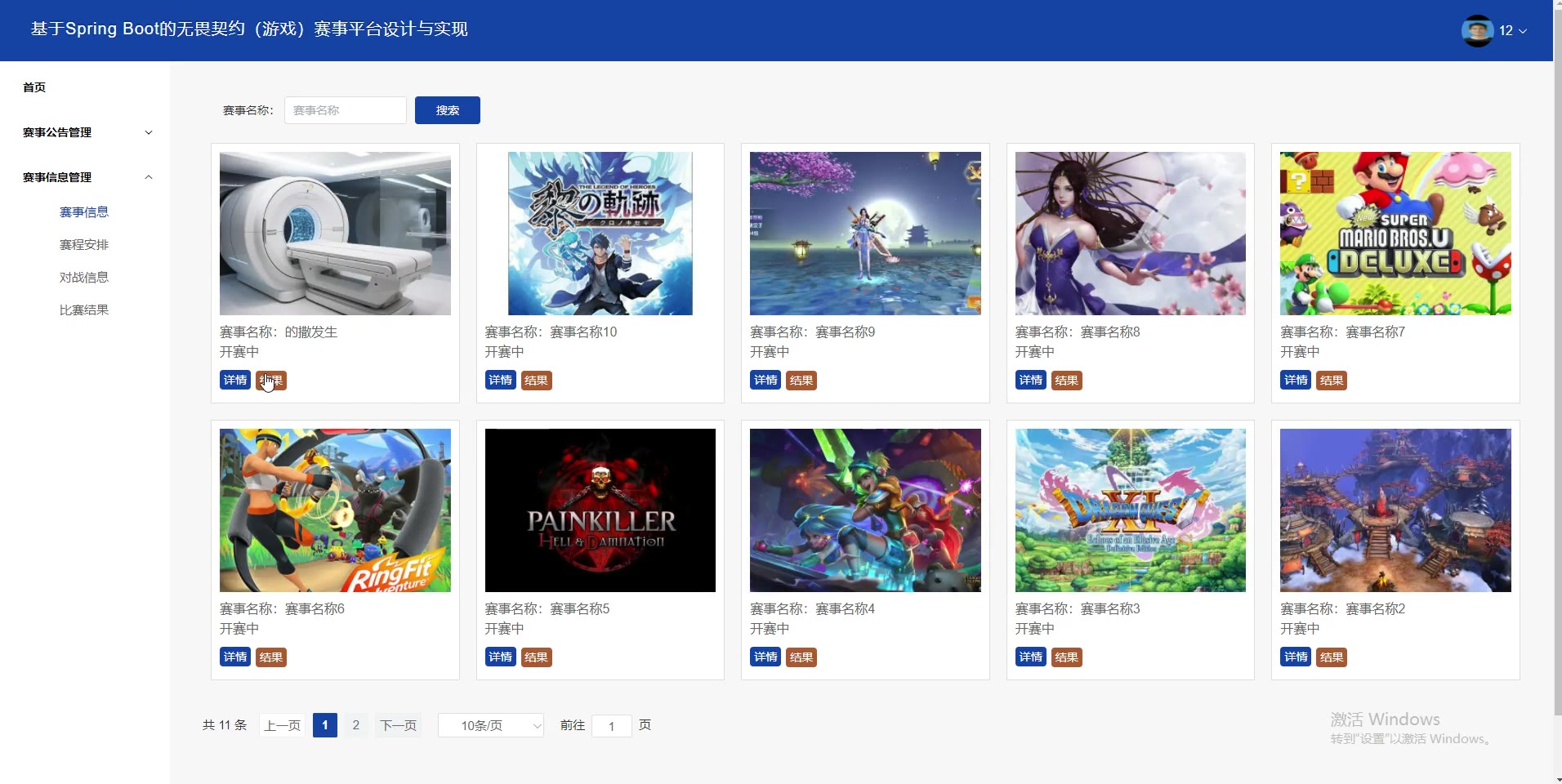Expand the user 12 dropdown menu

1513,30
